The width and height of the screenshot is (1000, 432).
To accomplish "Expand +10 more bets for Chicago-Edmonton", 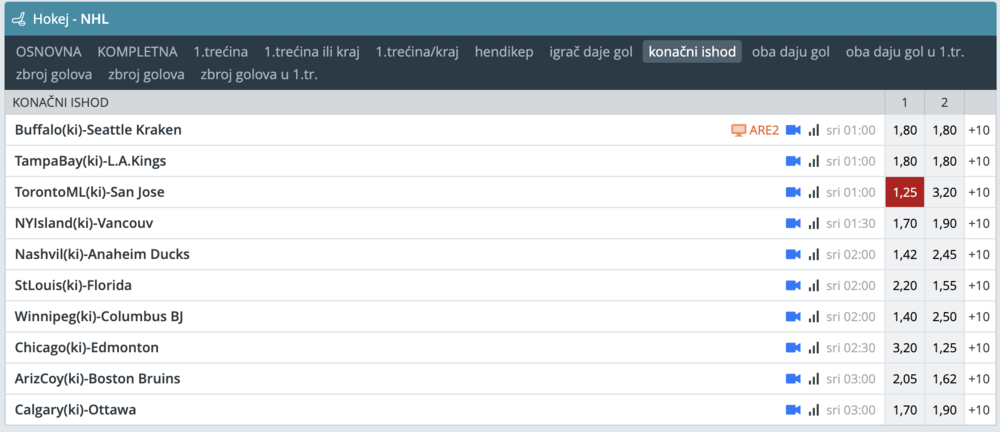I will point(979,348).
